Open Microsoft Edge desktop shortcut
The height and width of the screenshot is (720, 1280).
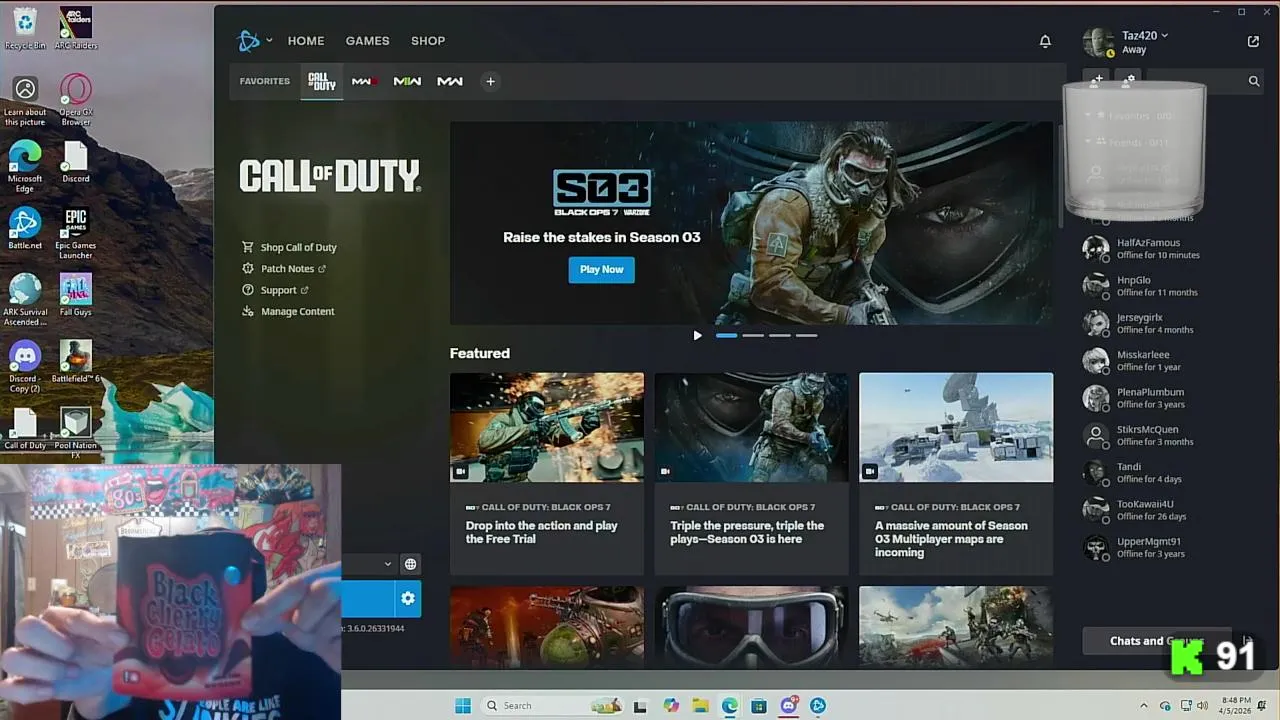(25, 166)
